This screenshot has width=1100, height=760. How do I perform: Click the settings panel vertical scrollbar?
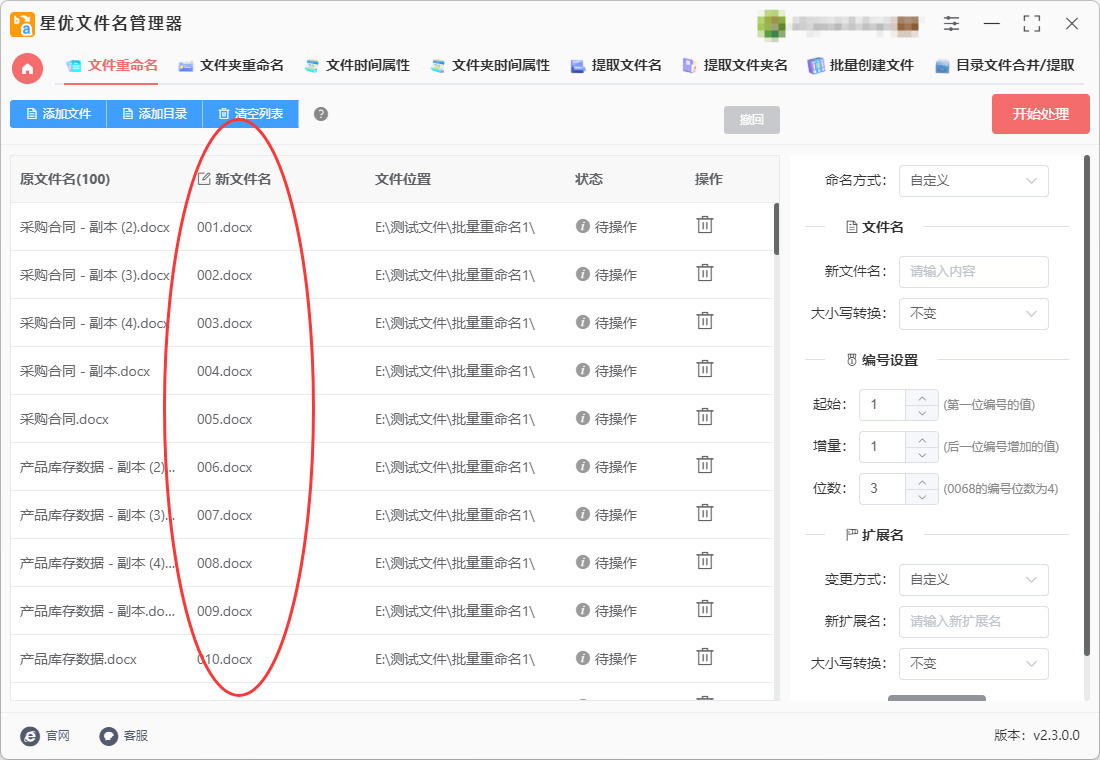1087,406
